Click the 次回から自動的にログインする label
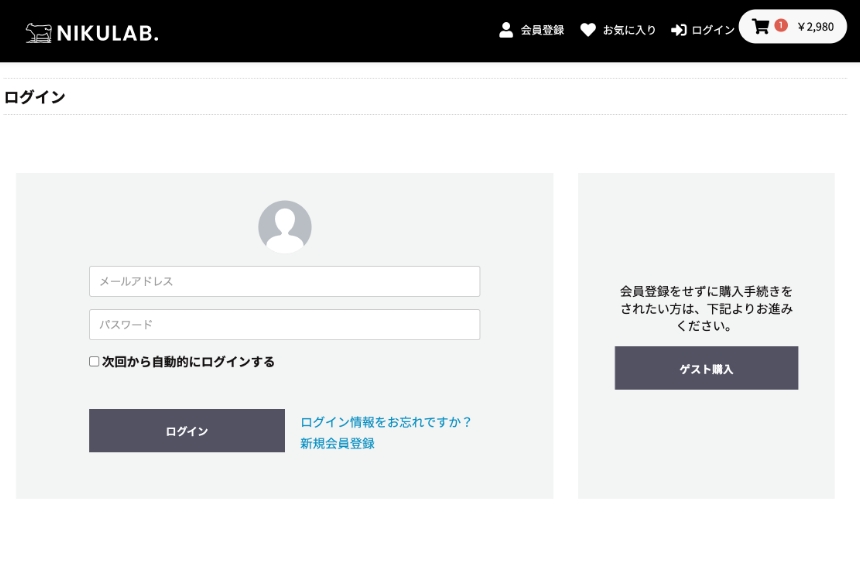860x573 pixels. tap(188, 362)
